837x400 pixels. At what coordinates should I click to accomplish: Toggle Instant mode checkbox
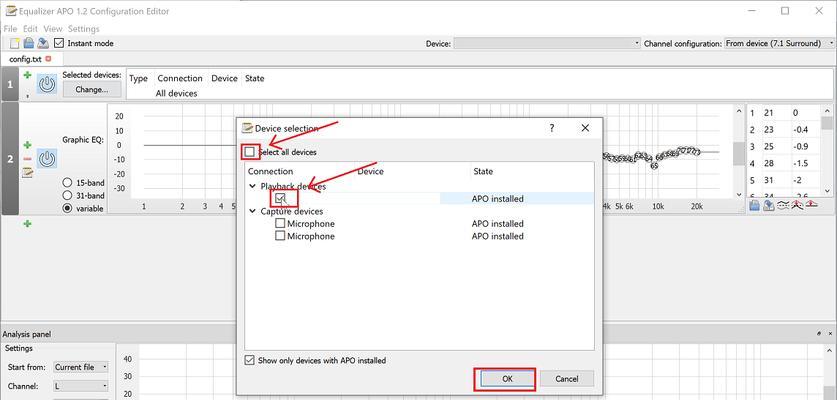pos(59,43)
